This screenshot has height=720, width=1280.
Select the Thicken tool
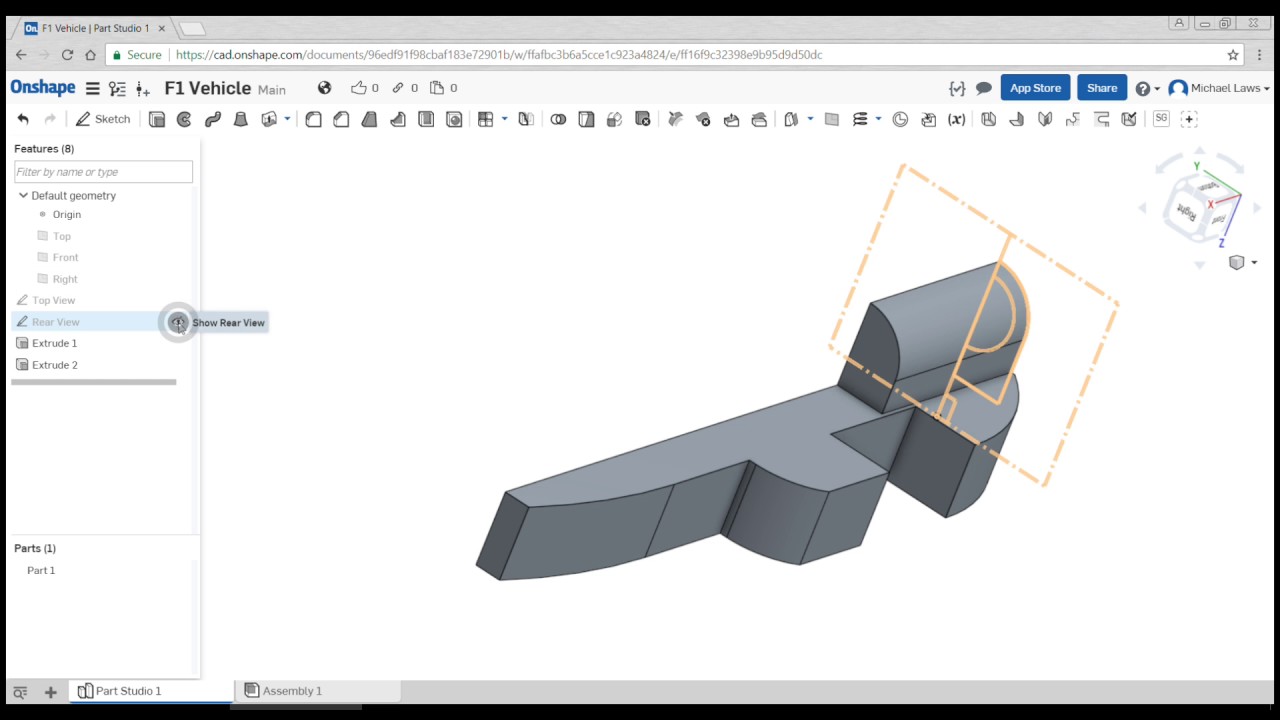point(269,119)
